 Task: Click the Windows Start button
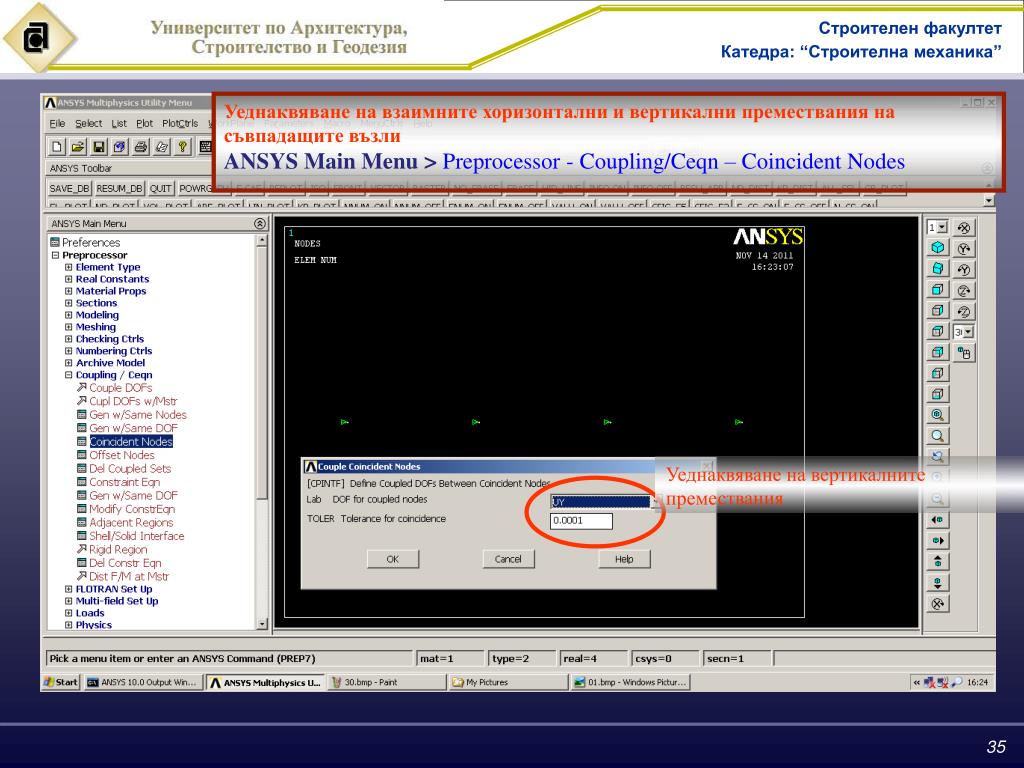click(61, 682)
